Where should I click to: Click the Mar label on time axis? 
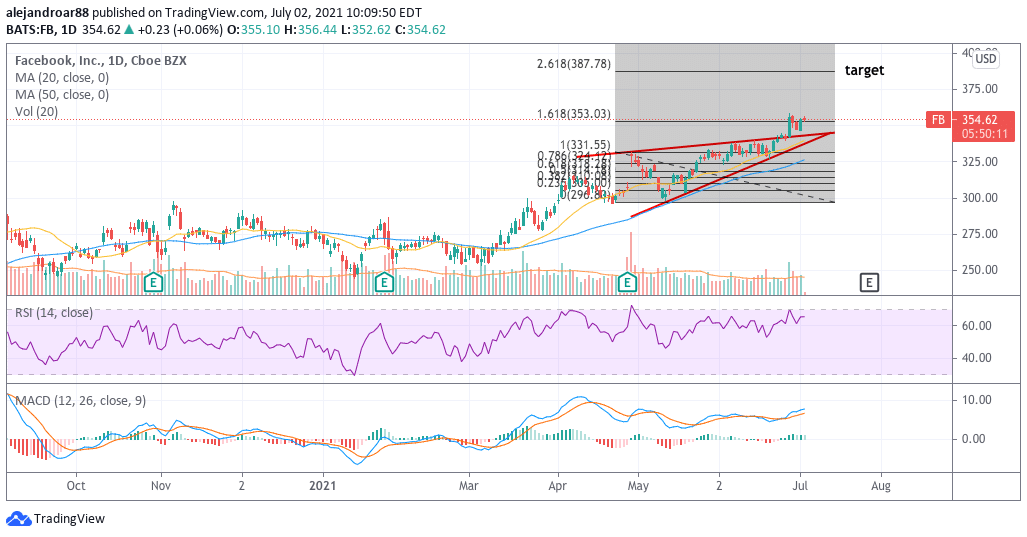(x=468, y=486)
